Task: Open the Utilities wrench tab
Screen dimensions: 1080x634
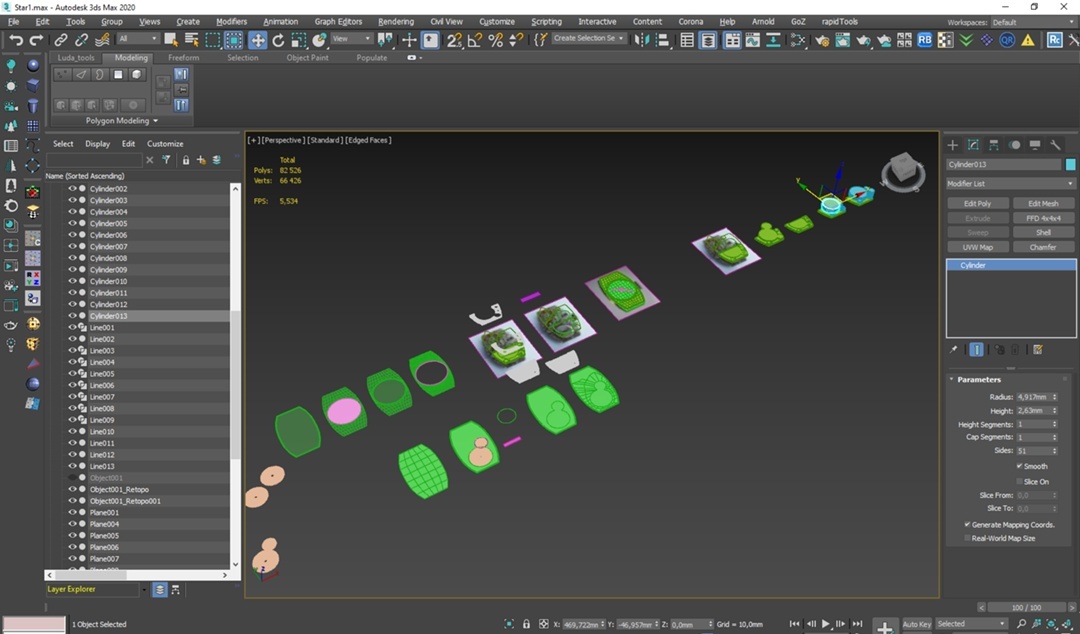Action: coord(1055,145)
